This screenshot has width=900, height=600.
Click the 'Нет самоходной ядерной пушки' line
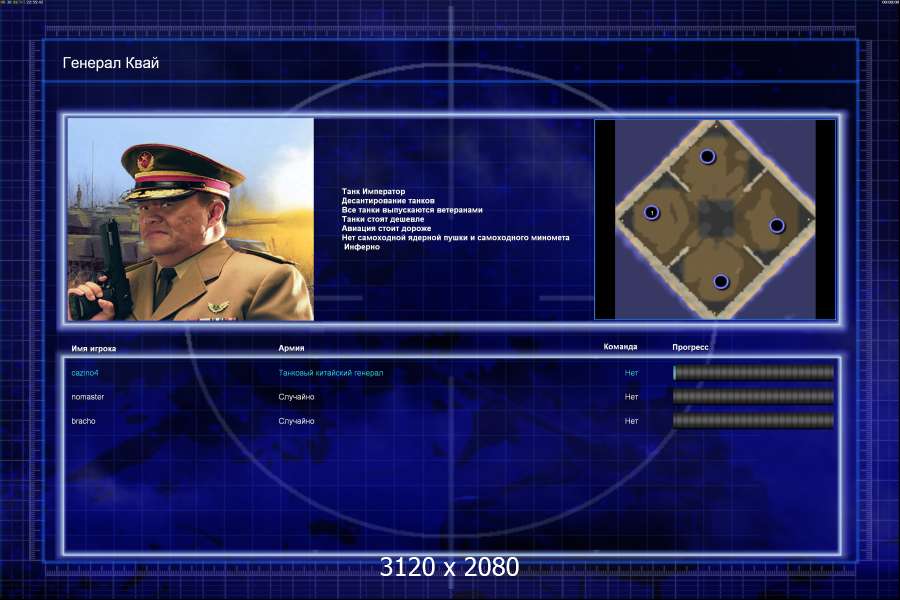click(x=455, y=237)
